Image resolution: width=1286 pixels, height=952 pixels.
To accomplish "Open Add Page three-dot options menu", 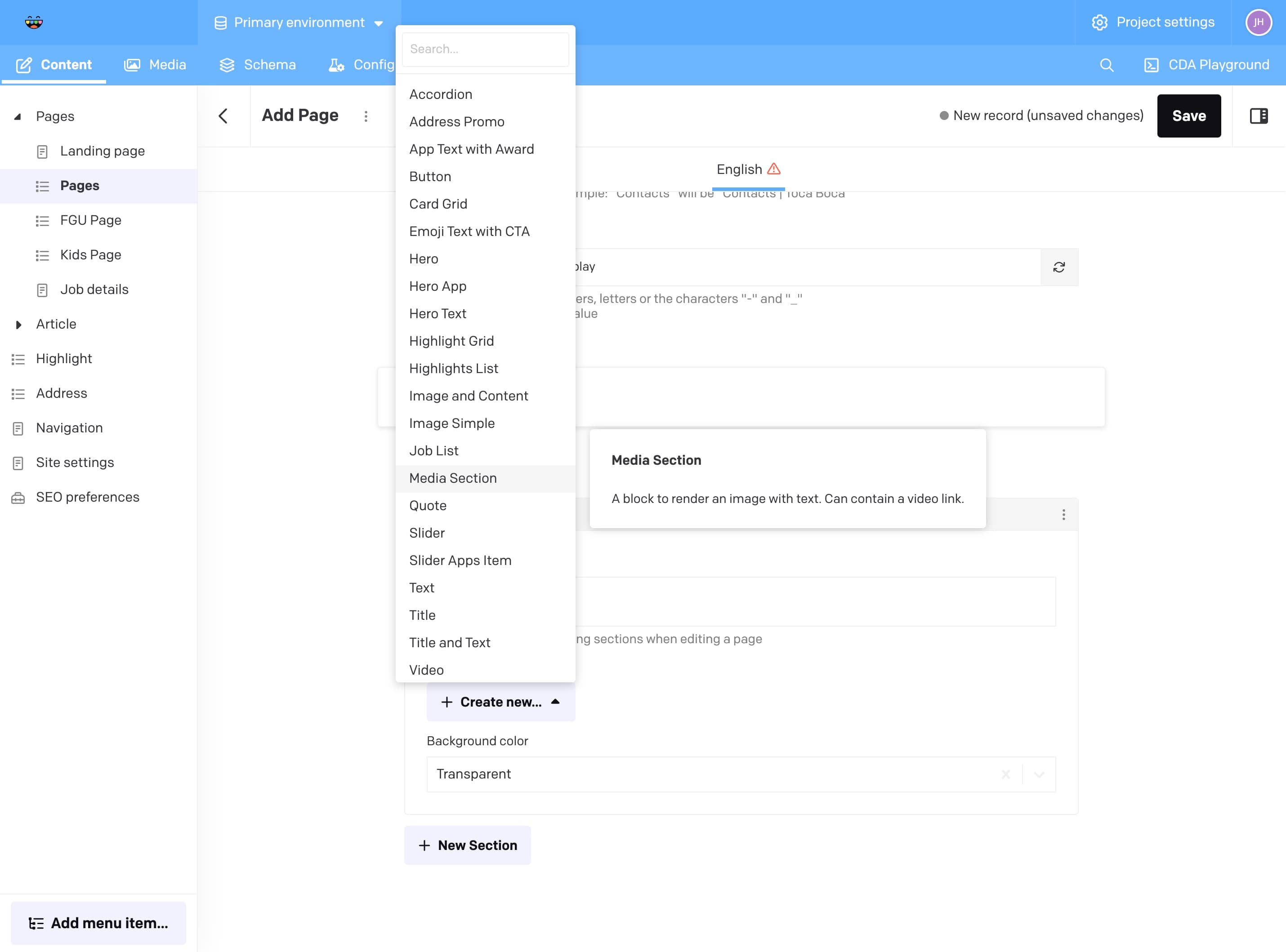I will tap(366, 116).
